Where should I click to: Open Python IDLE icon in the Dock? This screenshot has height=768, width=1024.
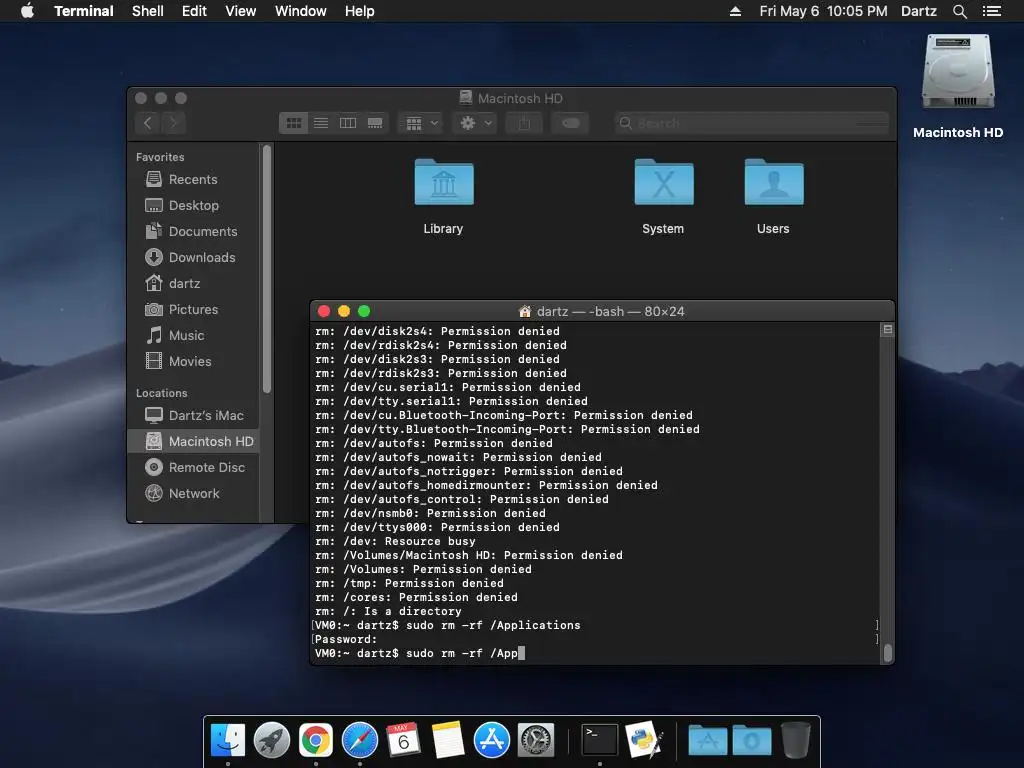(x=644, y=741)
